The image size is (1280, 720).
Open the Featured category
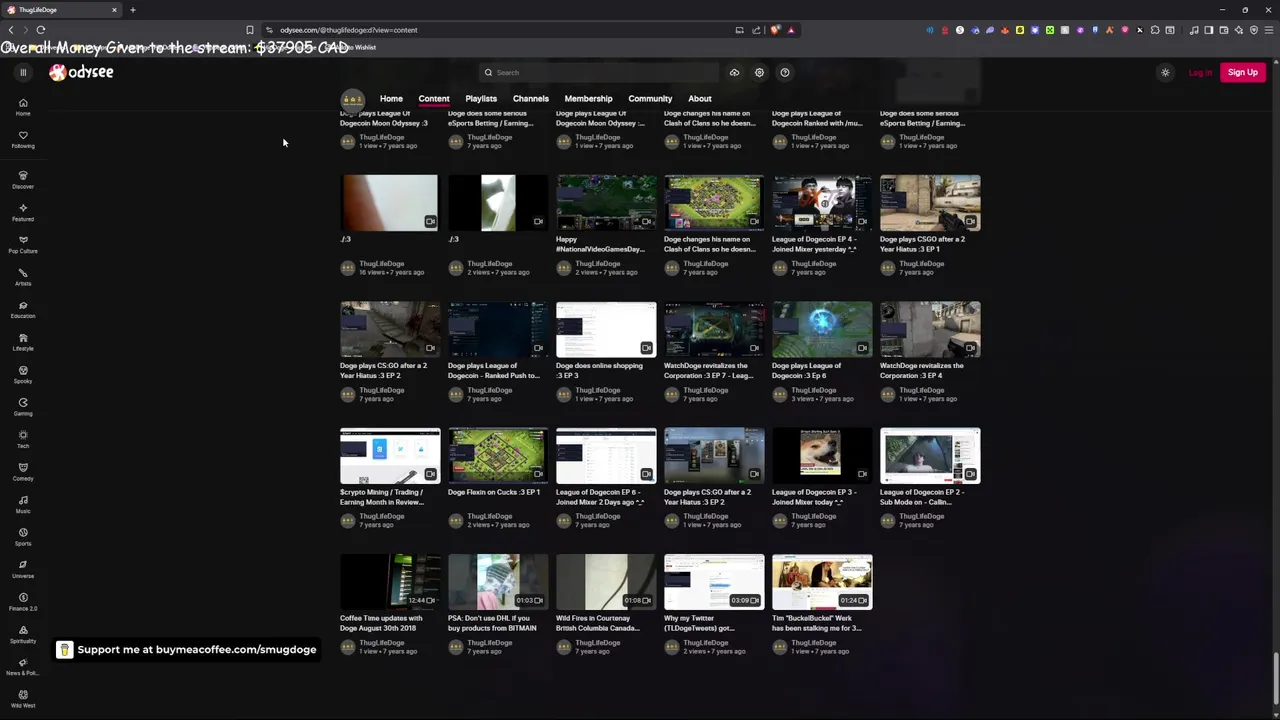pyautogui.click(x=23, y=213)
